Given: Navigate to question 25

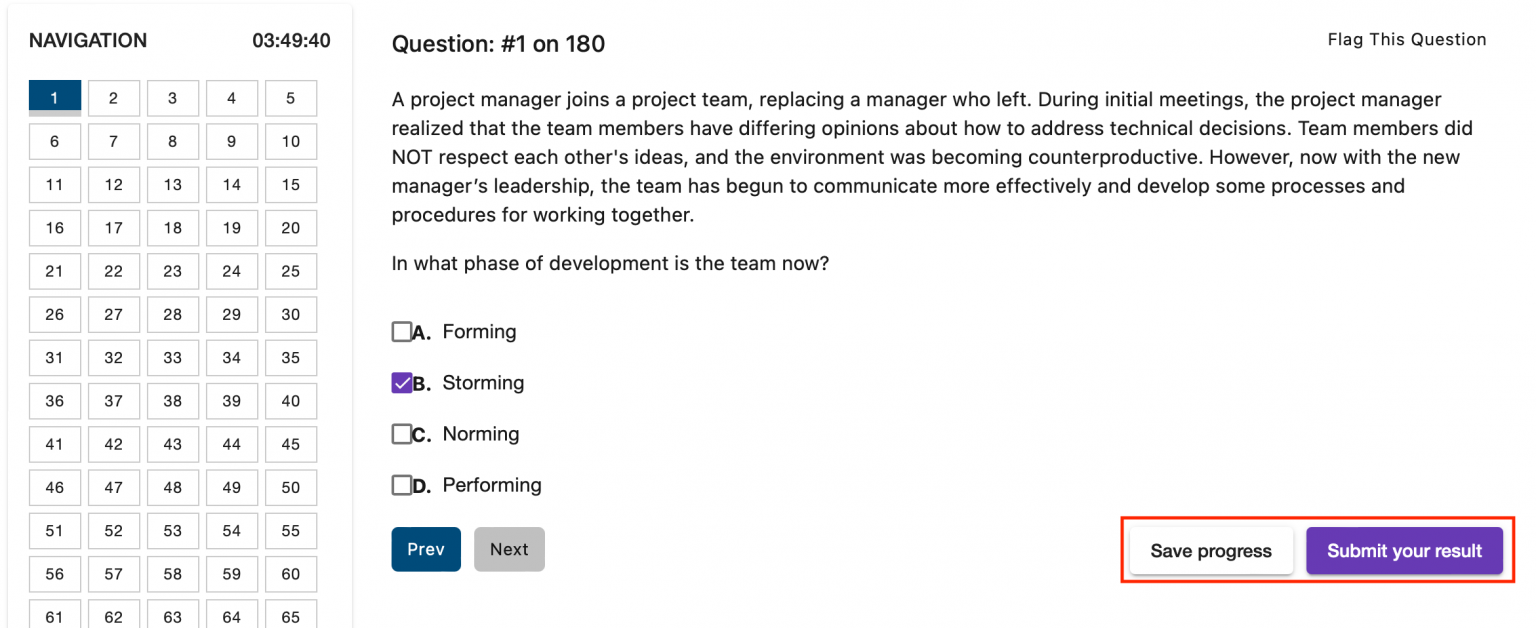Looking at the screenshot, I should (290, 271).
